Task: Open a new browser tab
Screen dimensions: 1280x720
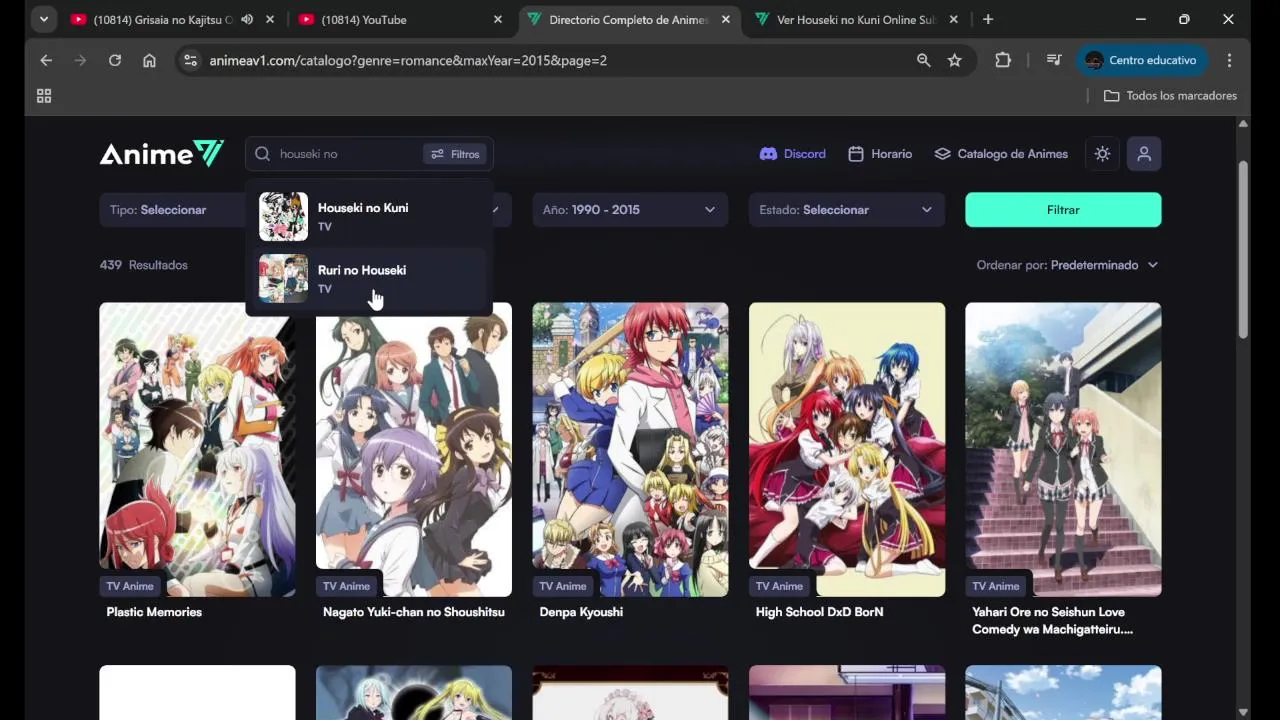Action: tap(988, 19)
